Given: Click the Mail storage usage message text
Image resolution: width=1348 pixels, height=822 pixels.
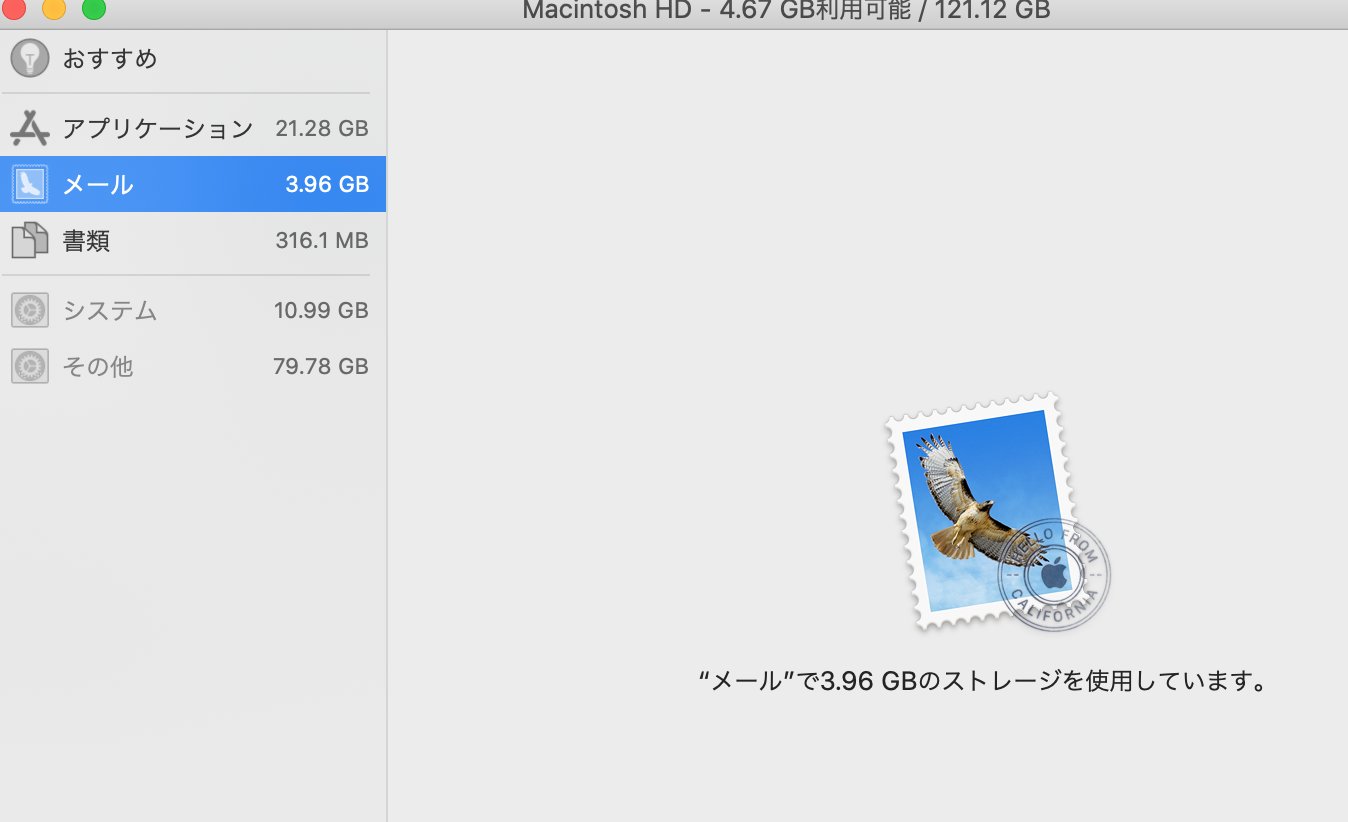Looking at the screenshot, I should (984, 681).
